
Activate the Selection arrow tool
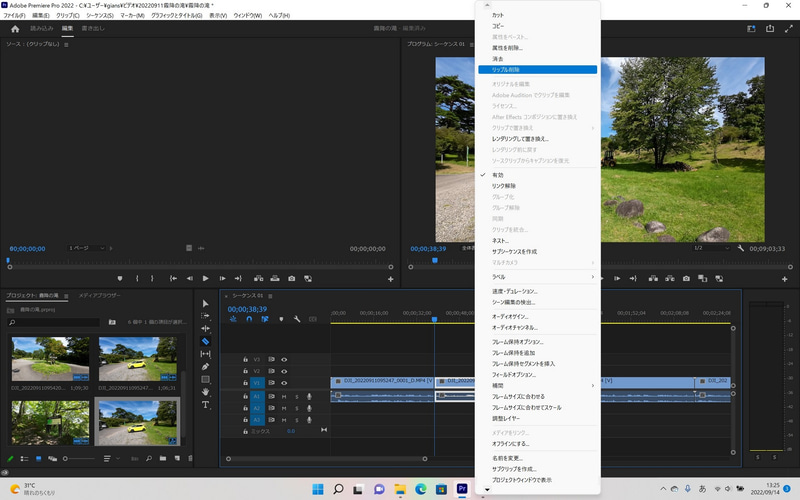tap(206, 303)
